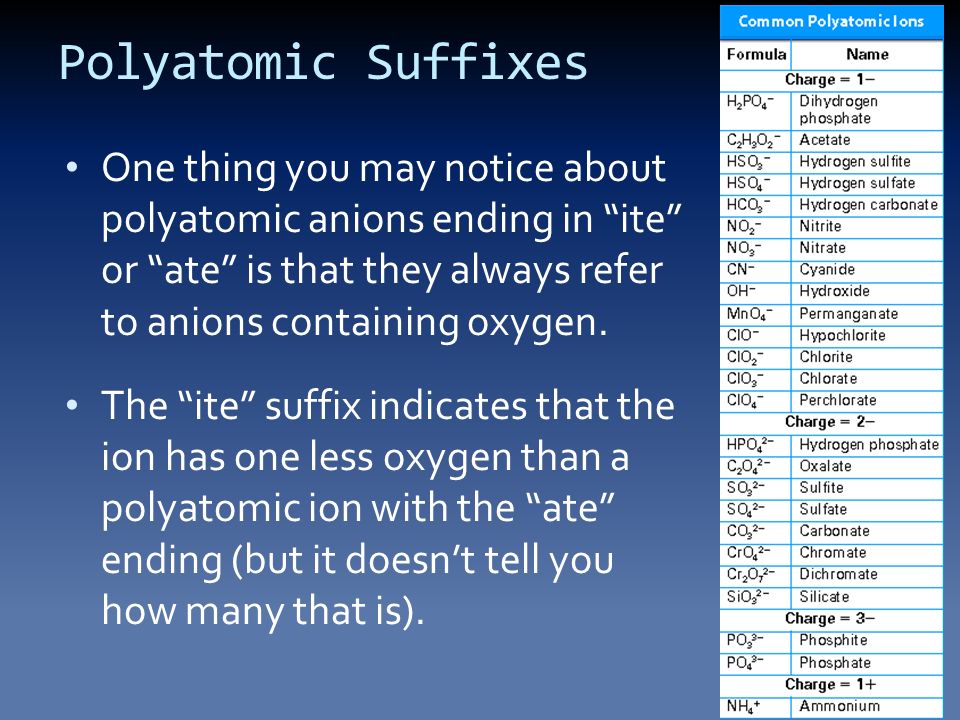Select the "Cyanide" name cell
This screenshot has height=720, width=960.
(x=867, y=269)
